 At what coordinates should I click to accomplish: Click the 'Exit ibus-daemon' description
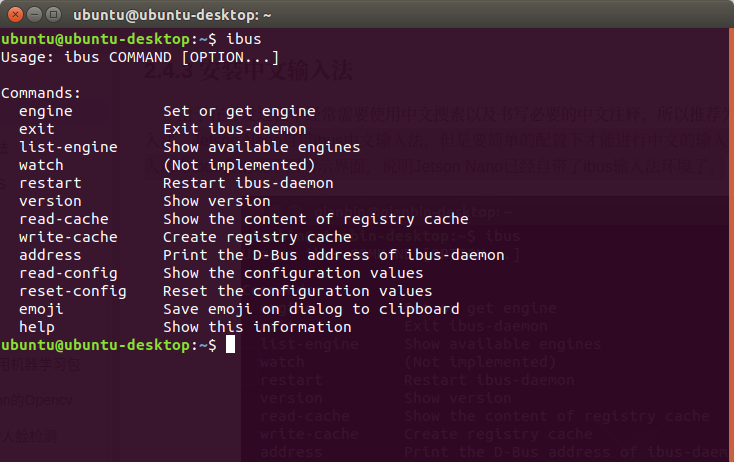tap(235, 129)
